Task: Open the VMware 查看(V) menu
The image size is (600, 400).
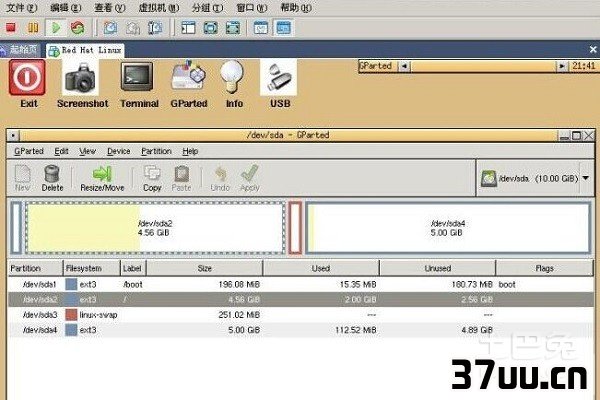Action: (x=110, y=8)
